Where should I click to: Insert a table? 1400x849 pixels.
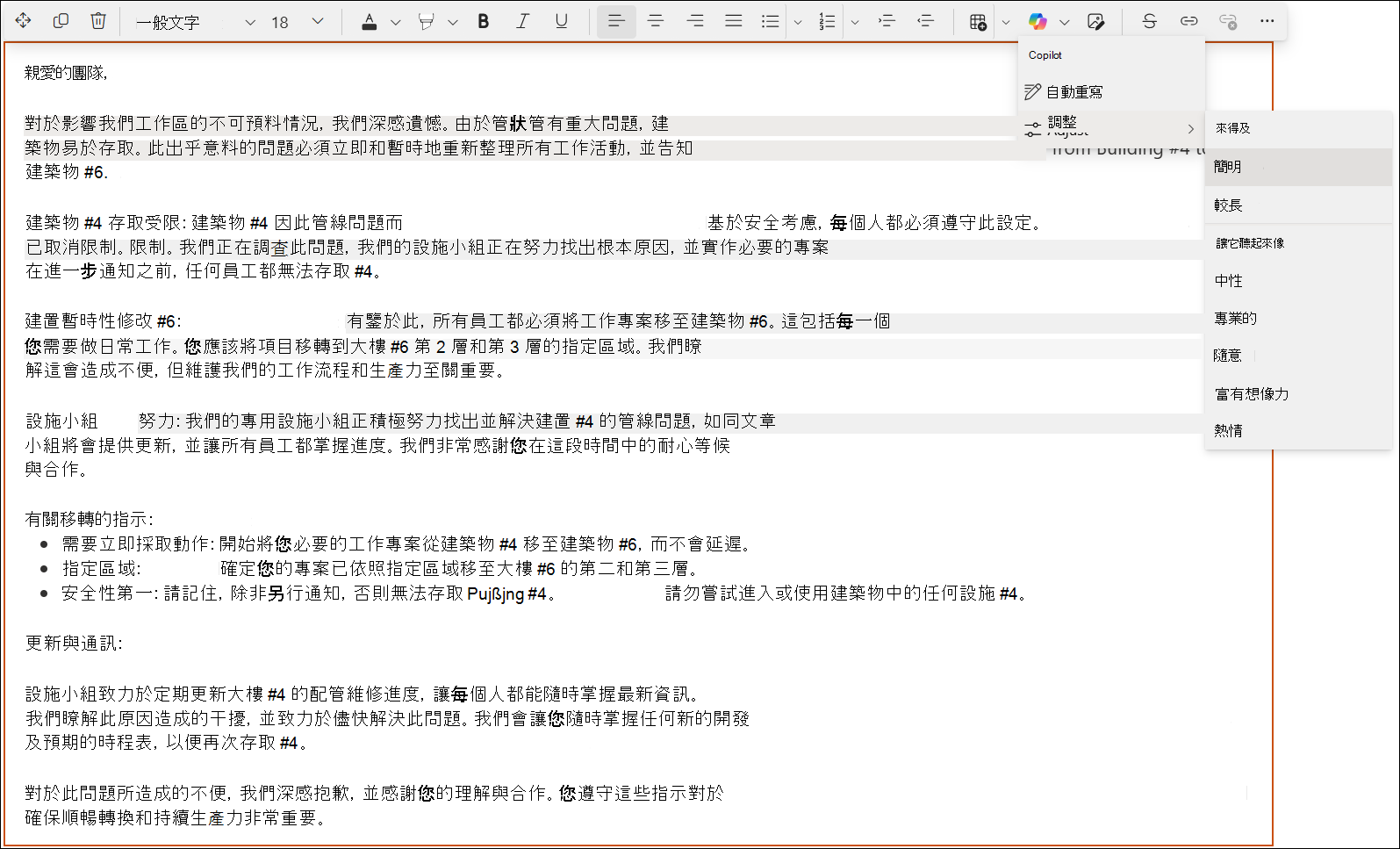pos(978,22)
